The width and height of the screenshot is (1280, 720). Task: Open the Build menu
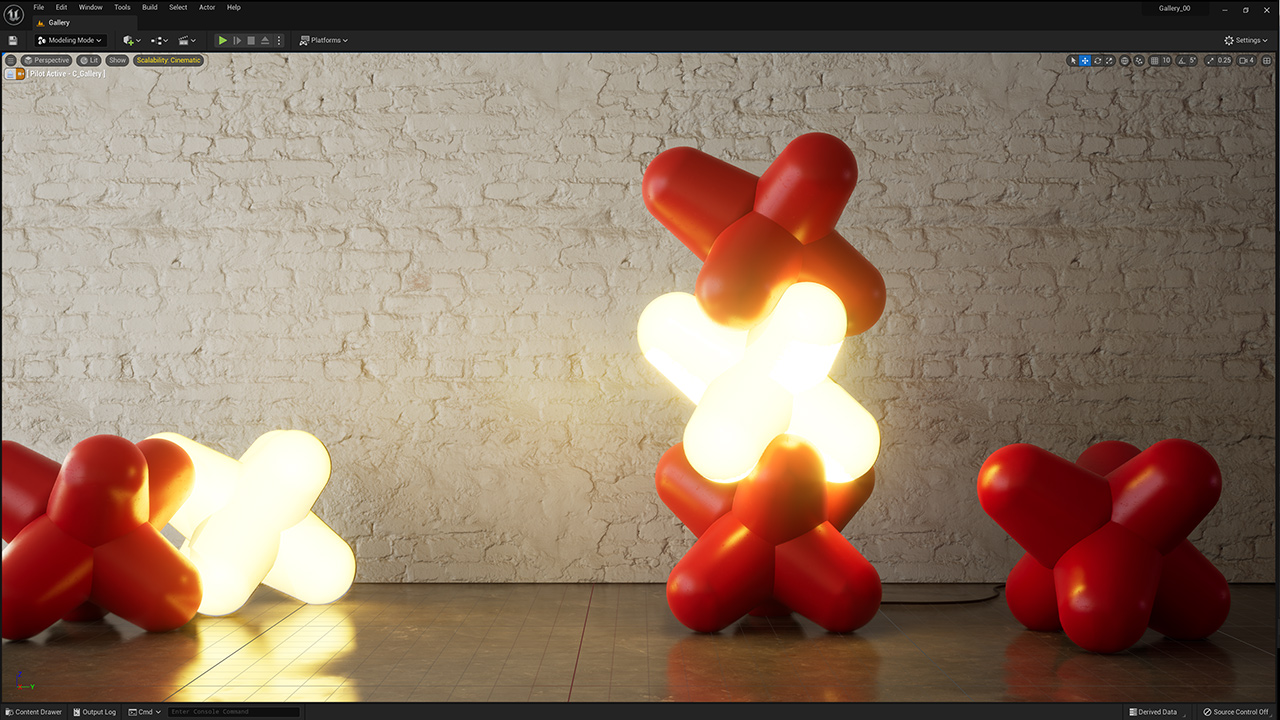tap(149, 7)
